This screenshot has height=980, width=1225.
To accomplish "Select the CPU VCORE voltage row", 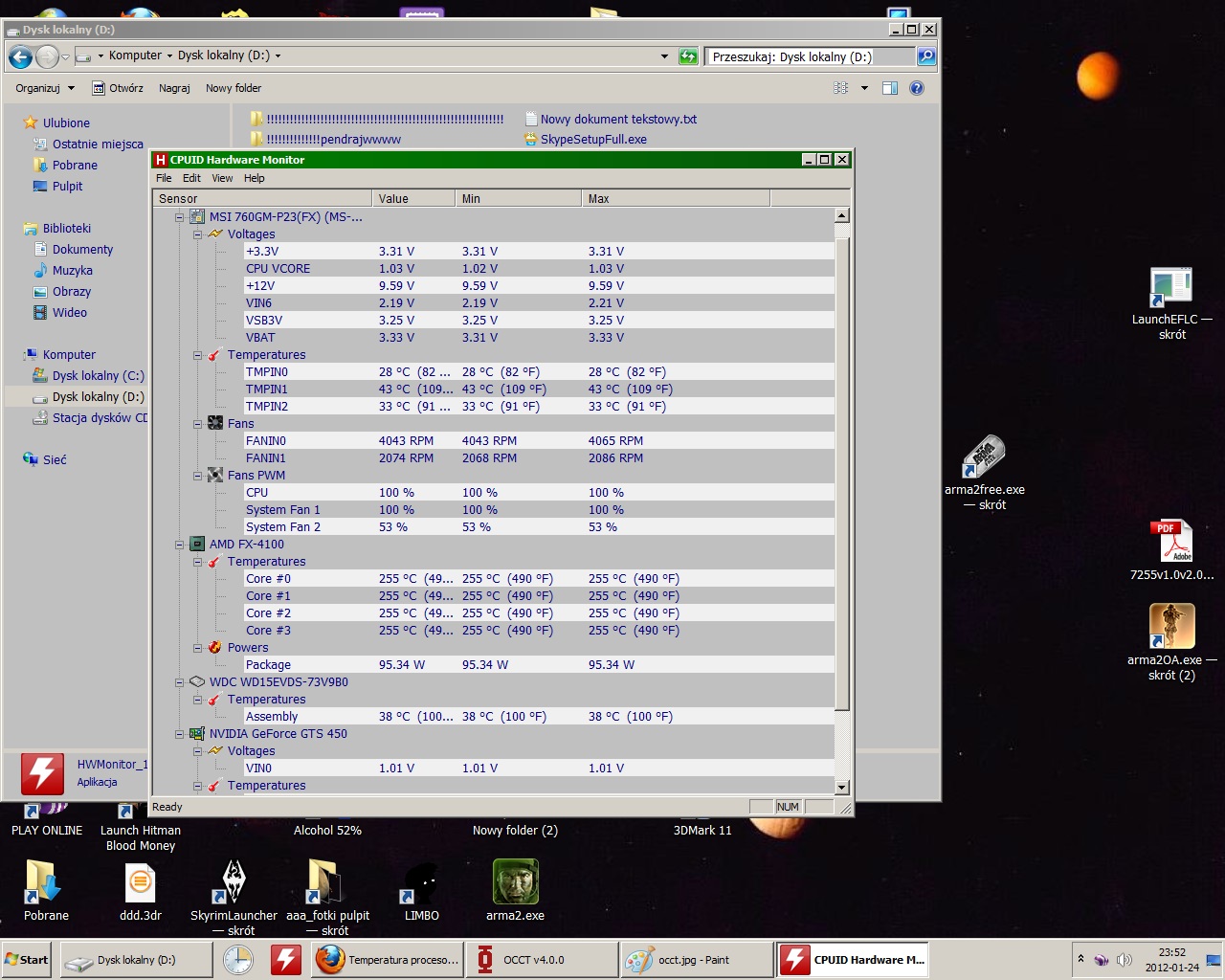I will click(539, 269).
